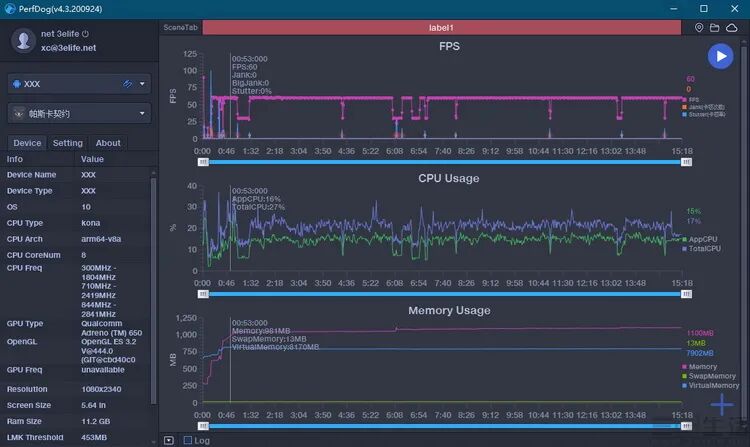Enable the Log checkbox

tap(188, 440)
